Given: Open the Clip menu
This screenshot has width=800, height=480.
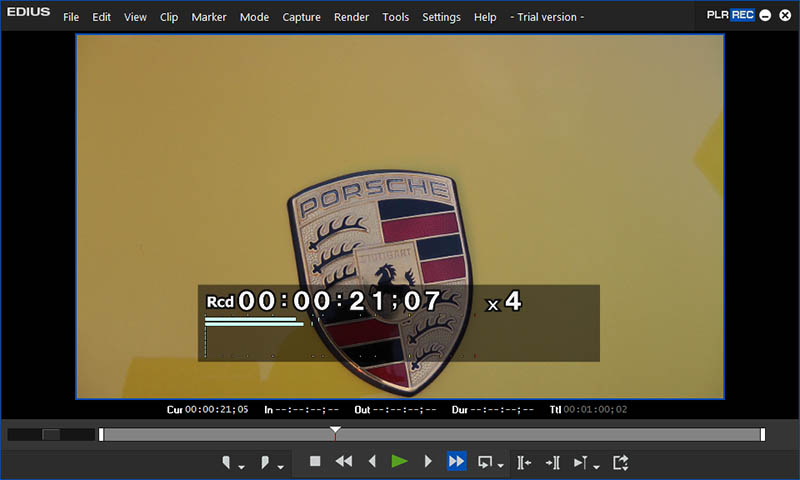Looking at the screenshot, I should coord(169,17).
